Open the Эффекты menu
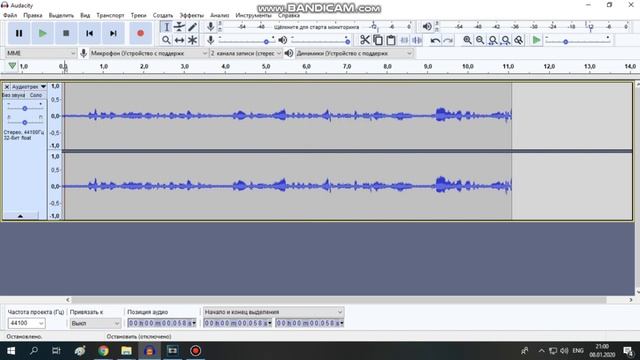The width and height of the screenshot is (640, 360). pyautogui.click(x=191, y=15)
